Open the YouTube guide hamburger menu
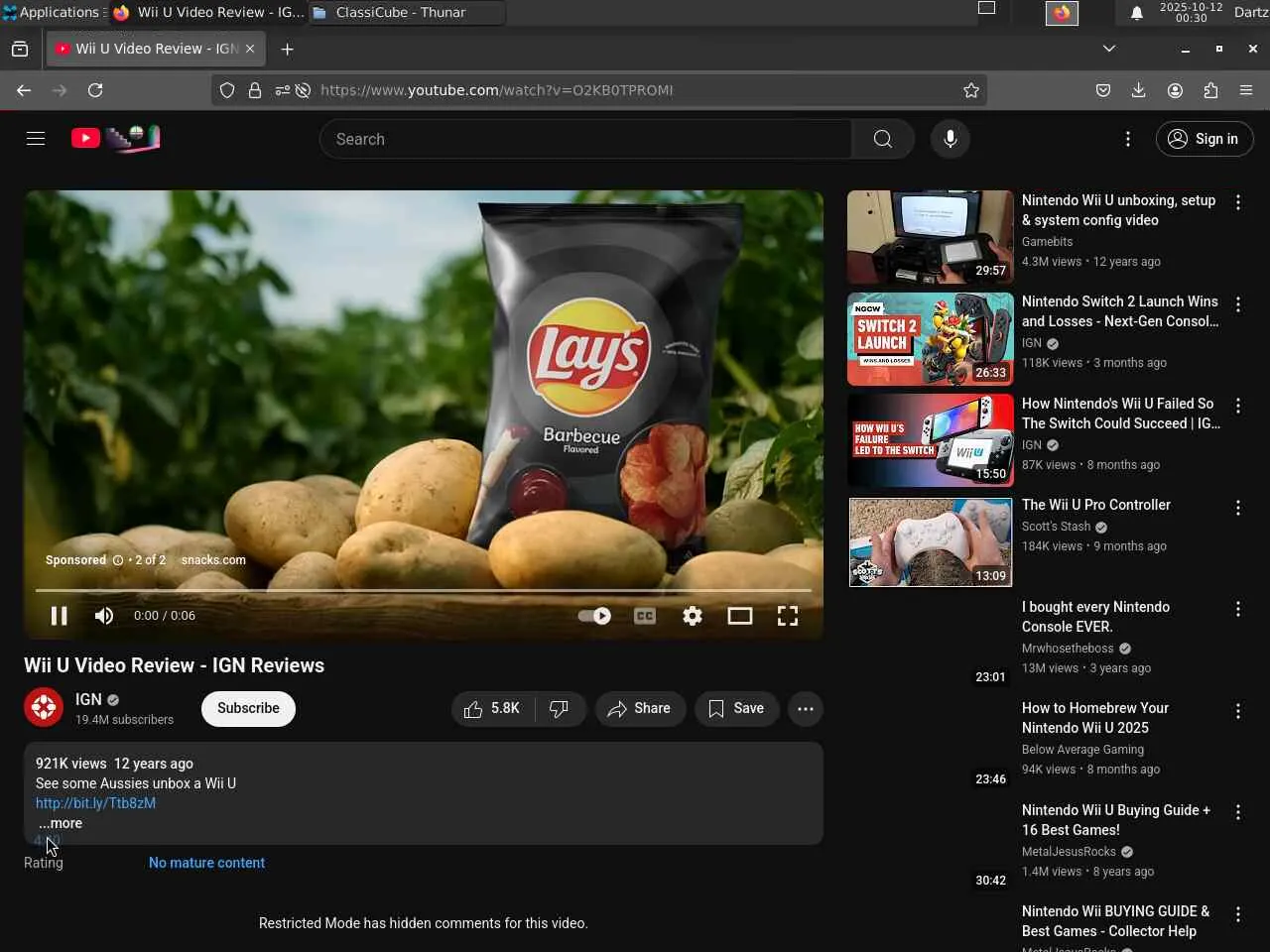 click(x=36, y=139)
